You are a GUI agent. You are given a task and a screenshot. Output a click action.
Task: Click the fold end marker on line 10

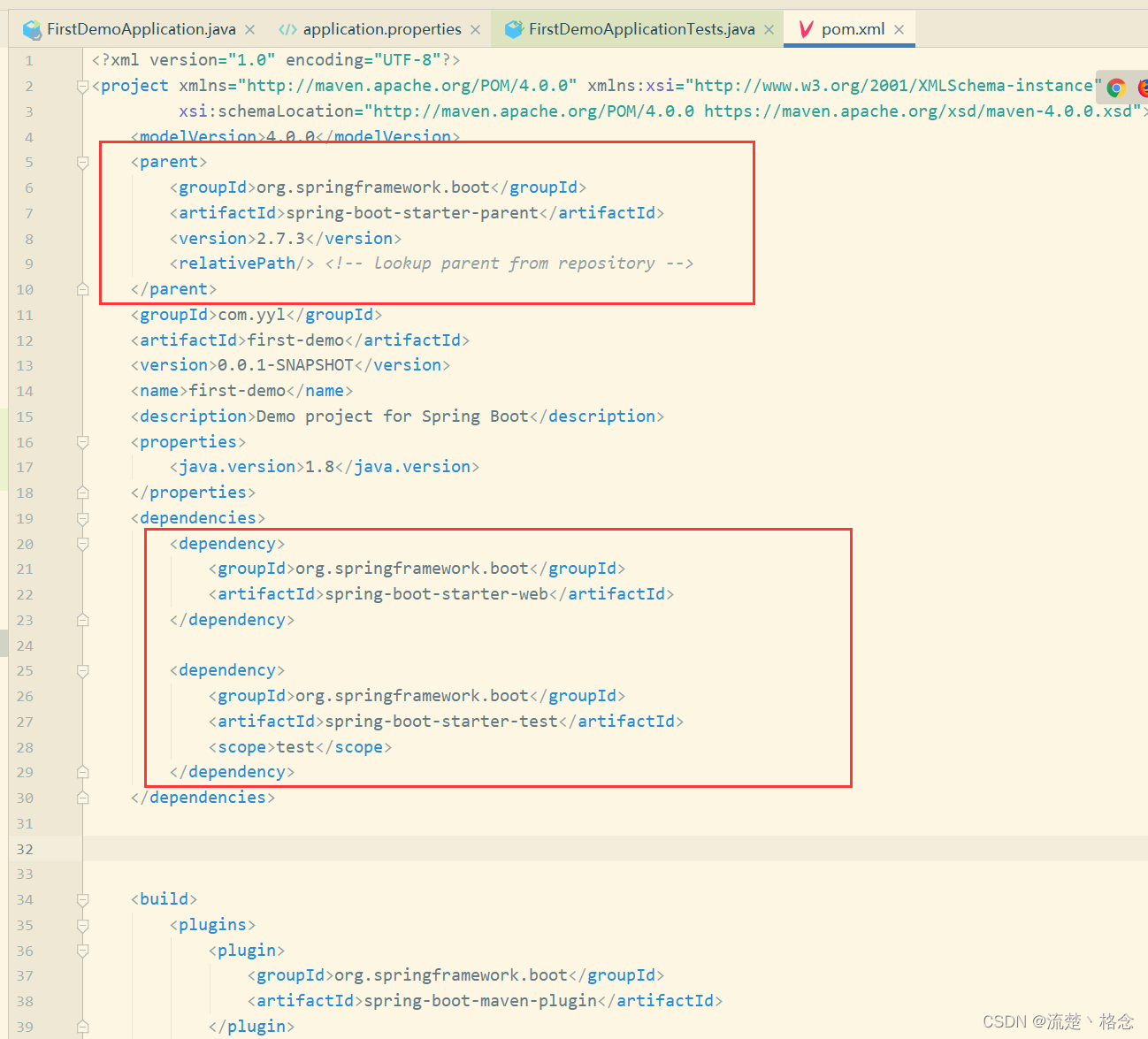[82, 289]
